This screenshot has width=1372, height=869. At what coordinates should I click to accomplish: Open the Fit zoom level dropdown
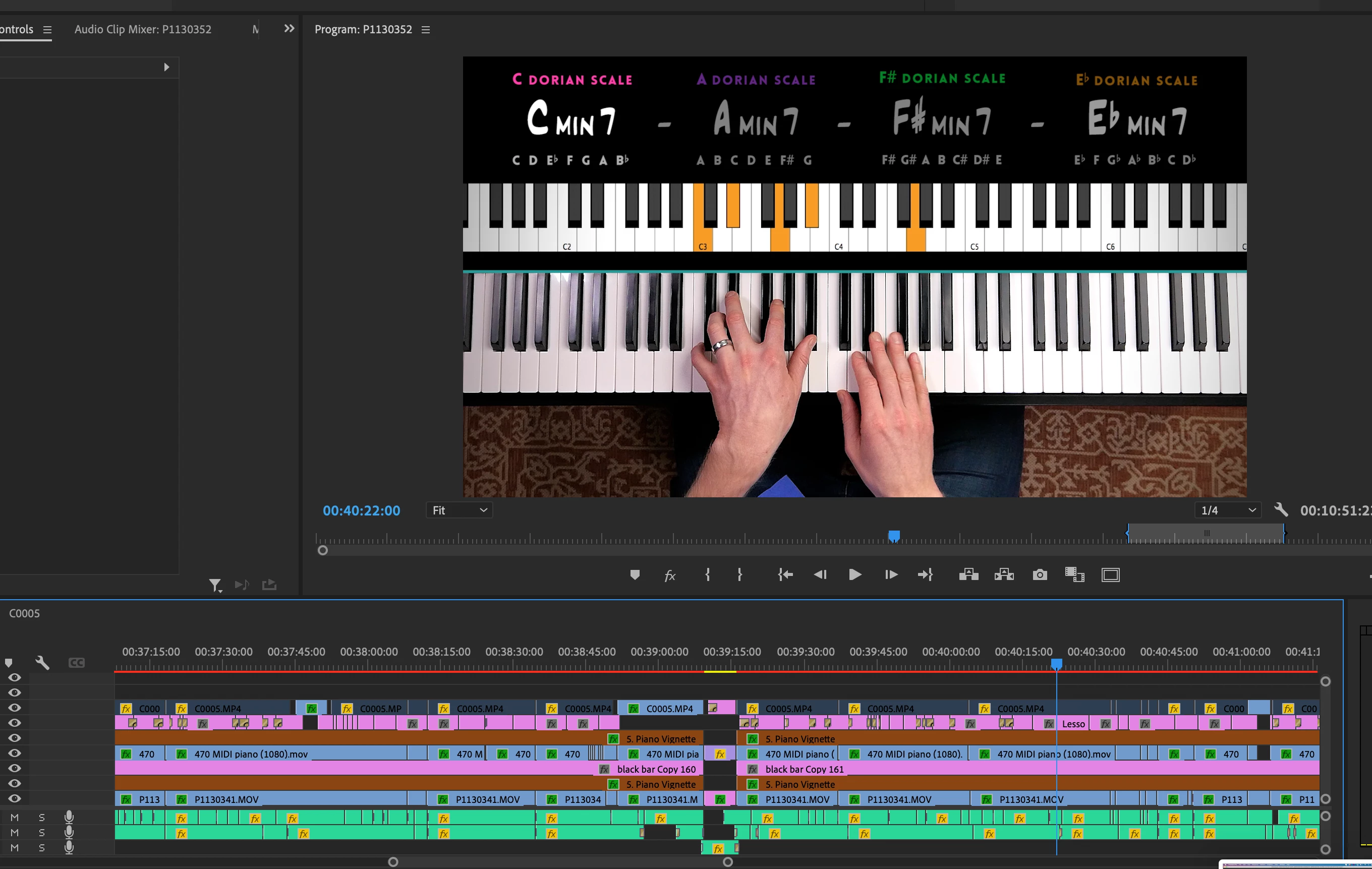(459, 510)
